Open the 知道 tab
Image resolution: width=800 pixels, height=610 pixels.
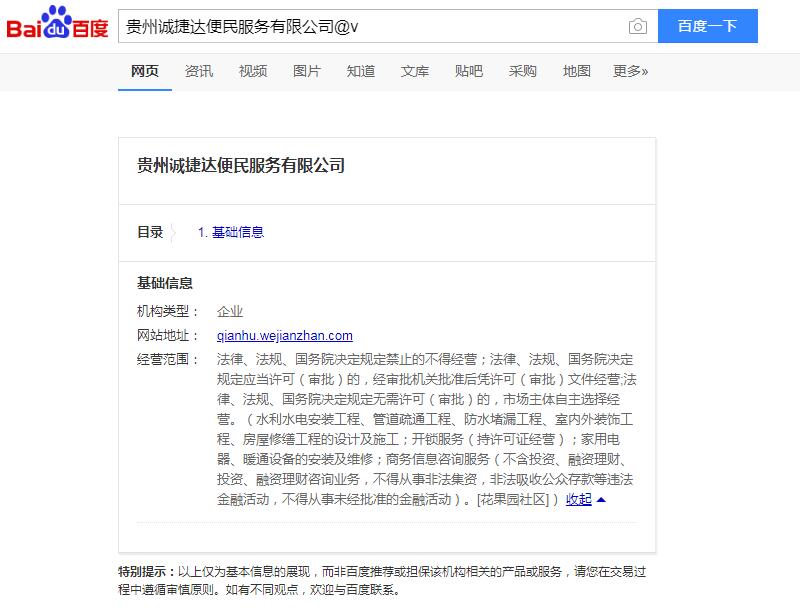pyautogui.click(x=361, y=71)
